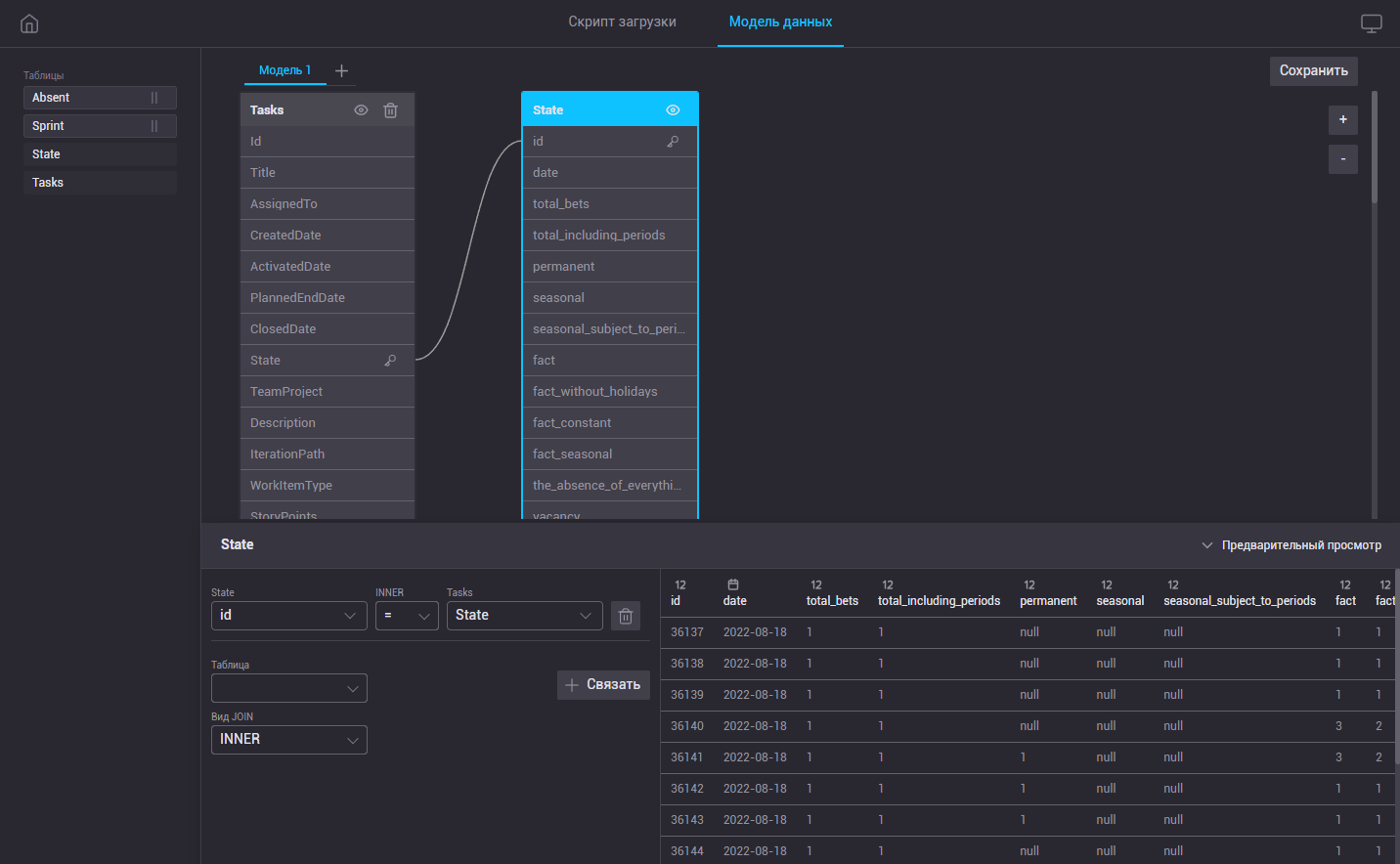Open the Вид JOIN dropdown
Screen dimensions: 1400x864
pos(289,740)
